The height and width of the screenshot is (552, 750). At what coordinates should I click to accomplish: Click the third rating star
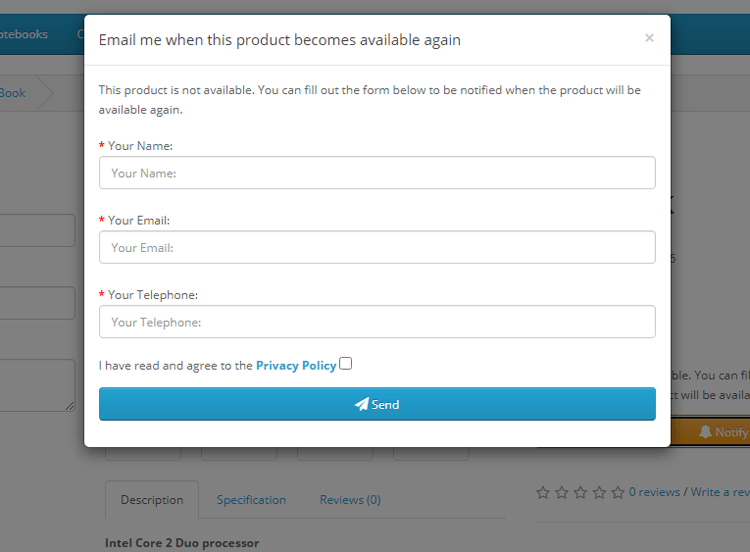tap(580, 492)
